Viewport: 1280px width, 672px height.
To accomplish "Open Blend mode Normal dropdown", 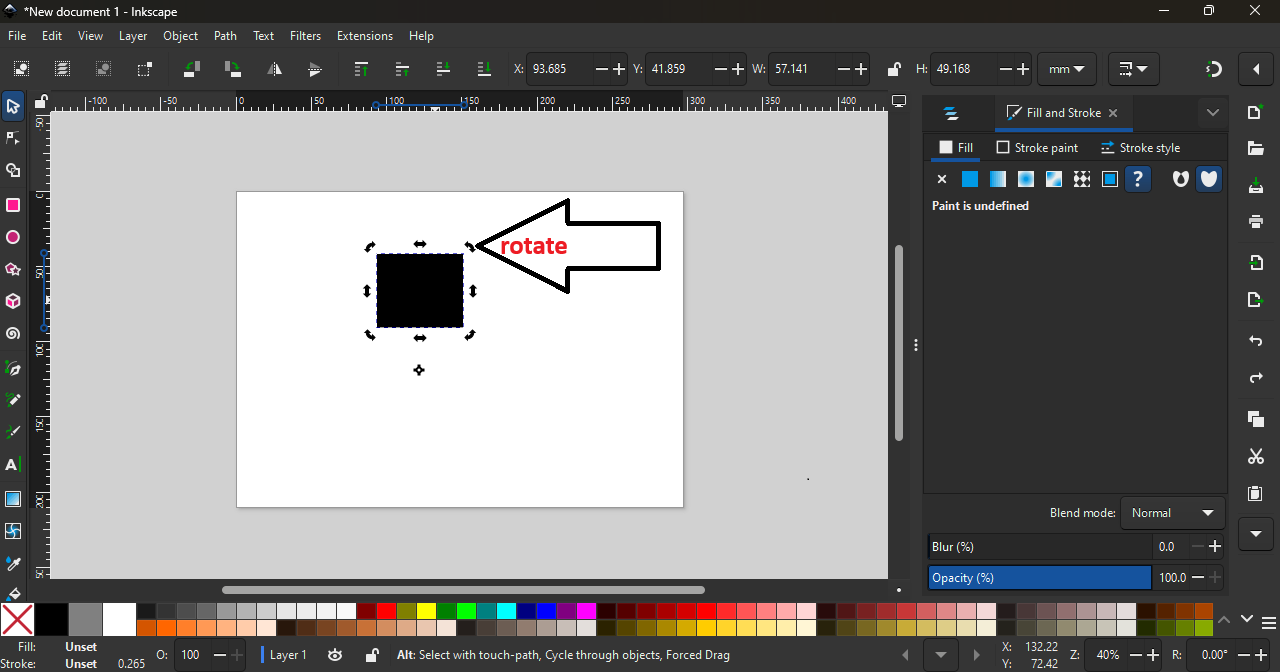I will click(1173, 513).
